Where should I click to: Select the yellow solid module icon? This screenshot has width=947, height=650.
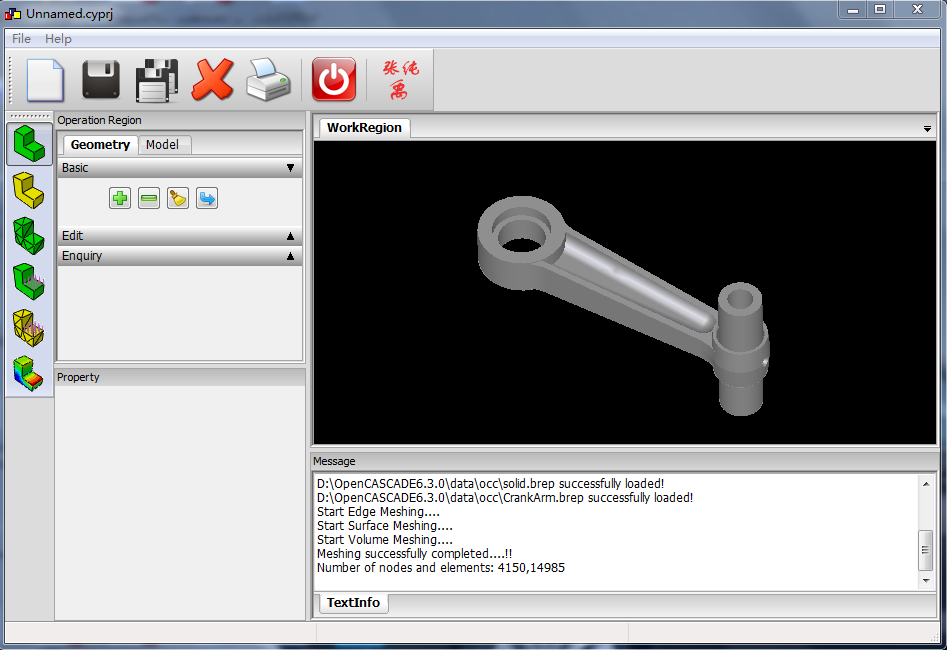coord(29,190)
